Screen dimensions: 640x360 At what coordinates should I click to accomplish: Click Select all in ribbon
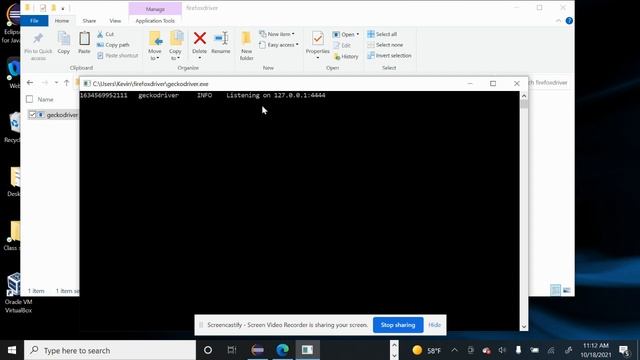click(x=382, y=34)
